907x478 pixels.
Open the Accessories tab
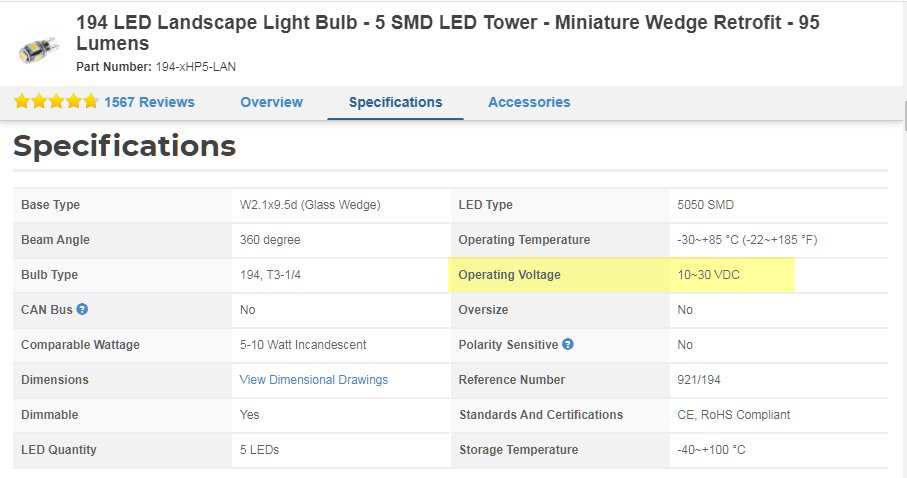(529, 102)
